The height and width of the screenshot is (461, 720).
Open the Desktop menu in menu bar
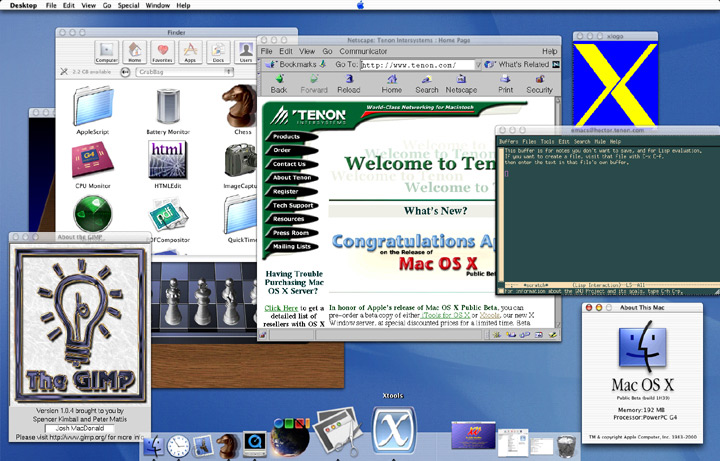[23, 6]
